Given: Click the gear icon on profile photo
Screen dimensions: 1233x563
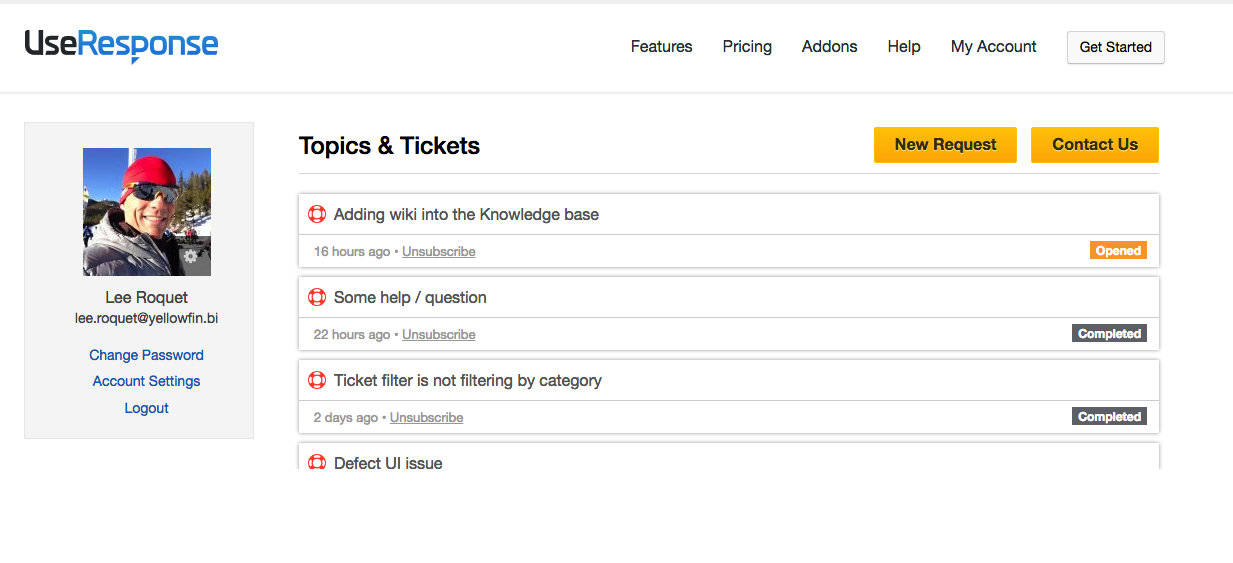Looking at the screenshot, I should pyautogui.click(x=191, y=256).
